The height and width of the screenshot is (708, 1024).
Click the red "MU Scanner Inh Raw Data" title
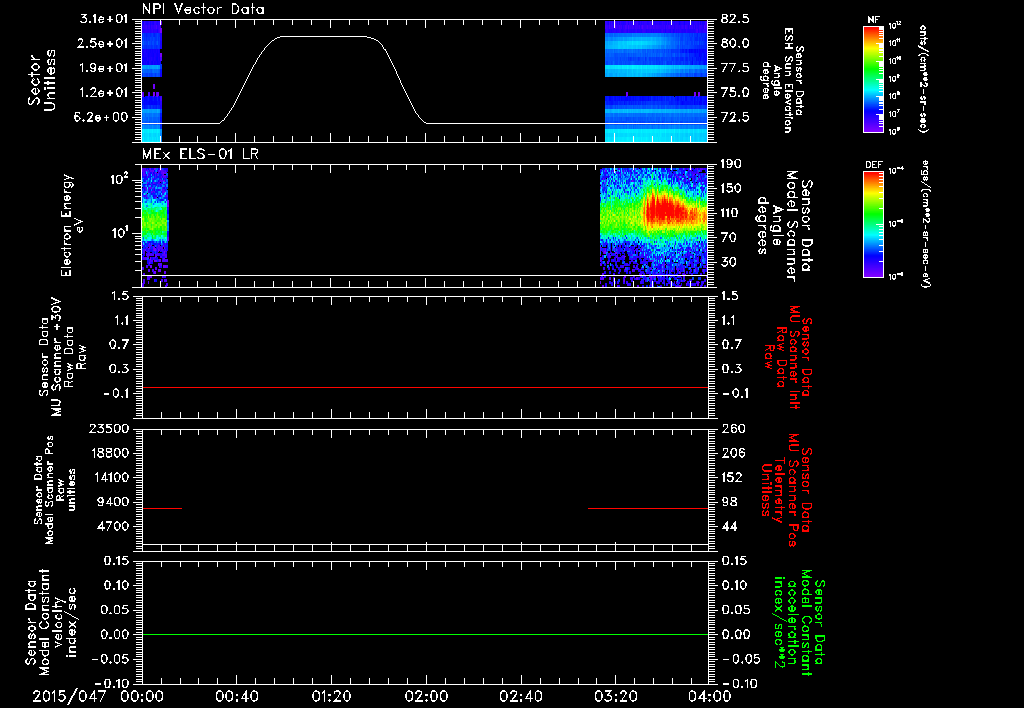click(788, 357)
